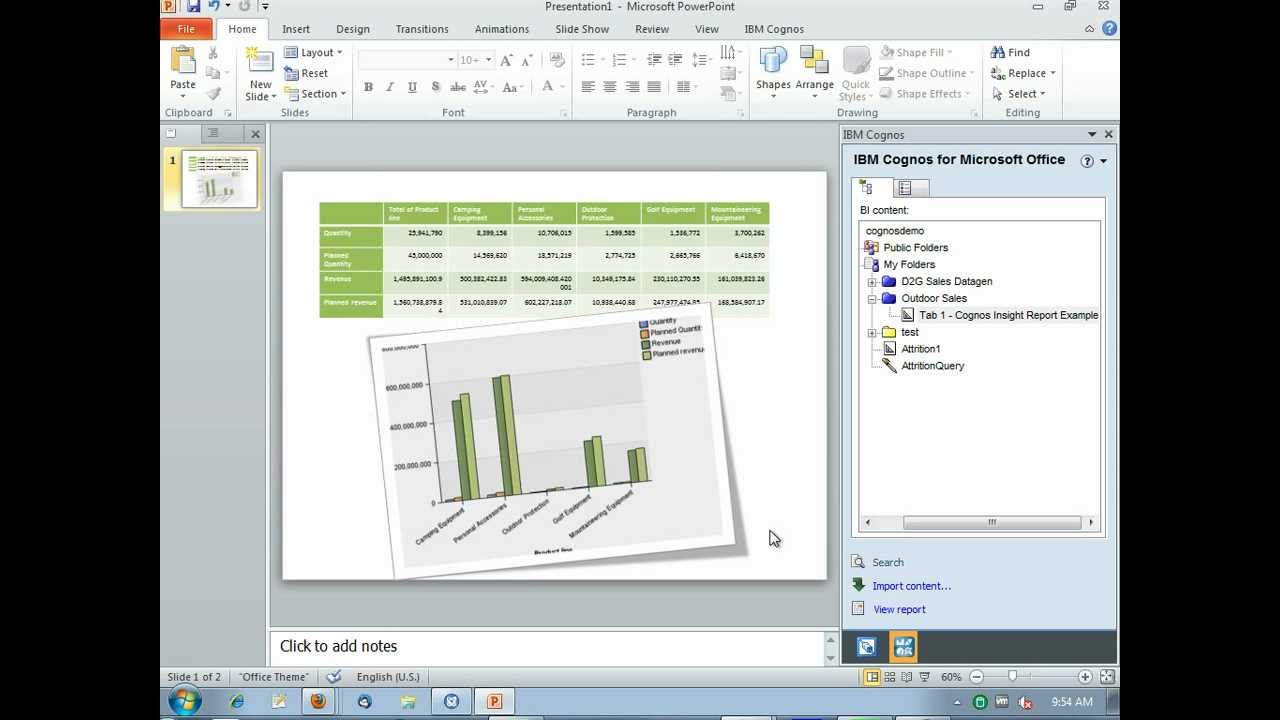Open the Font Color dropdown arrow
The width and height of the screenshot is (1280, 720).
coord(561,88)
